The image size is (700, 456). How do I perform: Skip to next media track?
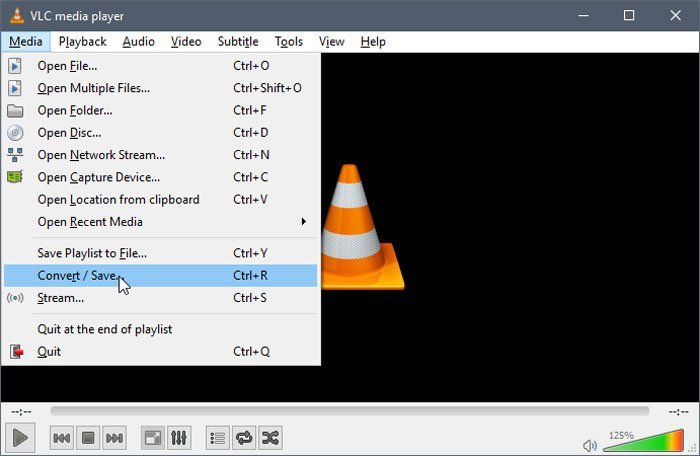point(114,438)
